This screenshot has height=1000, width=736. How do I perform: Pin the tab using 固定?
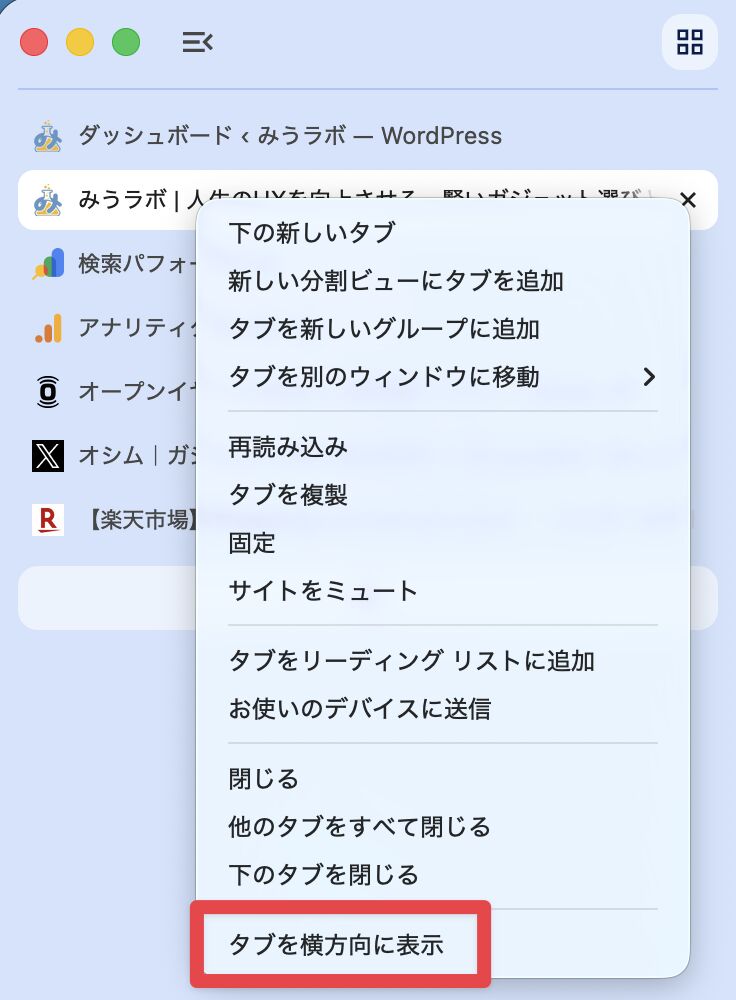pos(252,543)
